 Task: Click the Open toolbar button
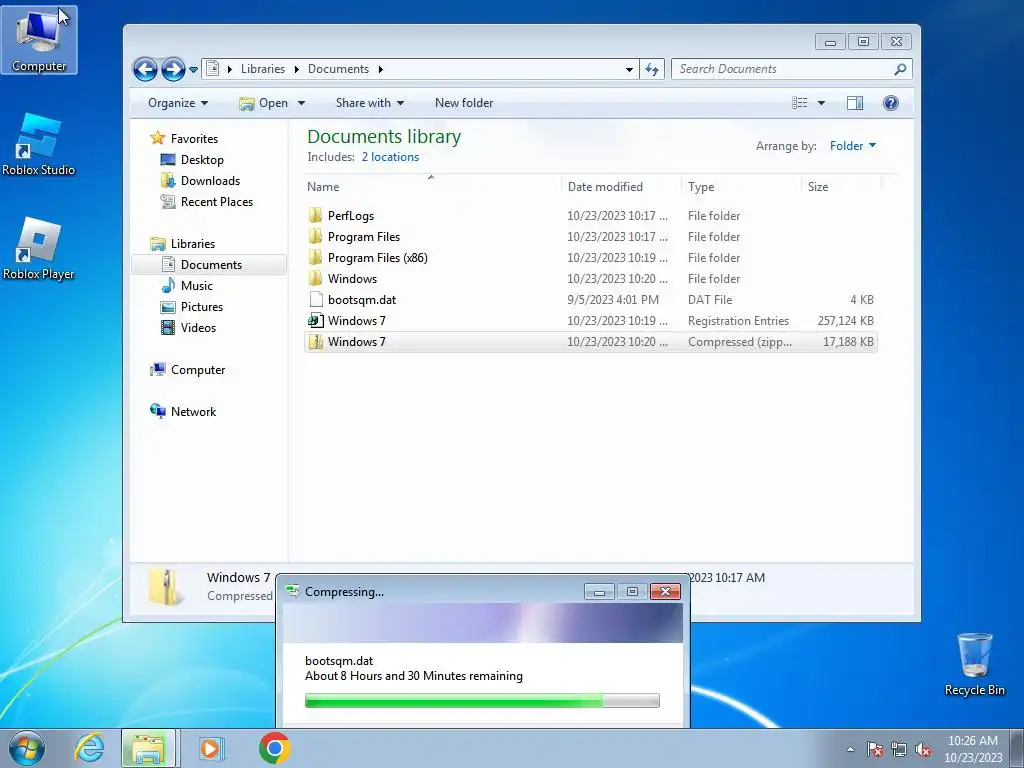[264, 103]
